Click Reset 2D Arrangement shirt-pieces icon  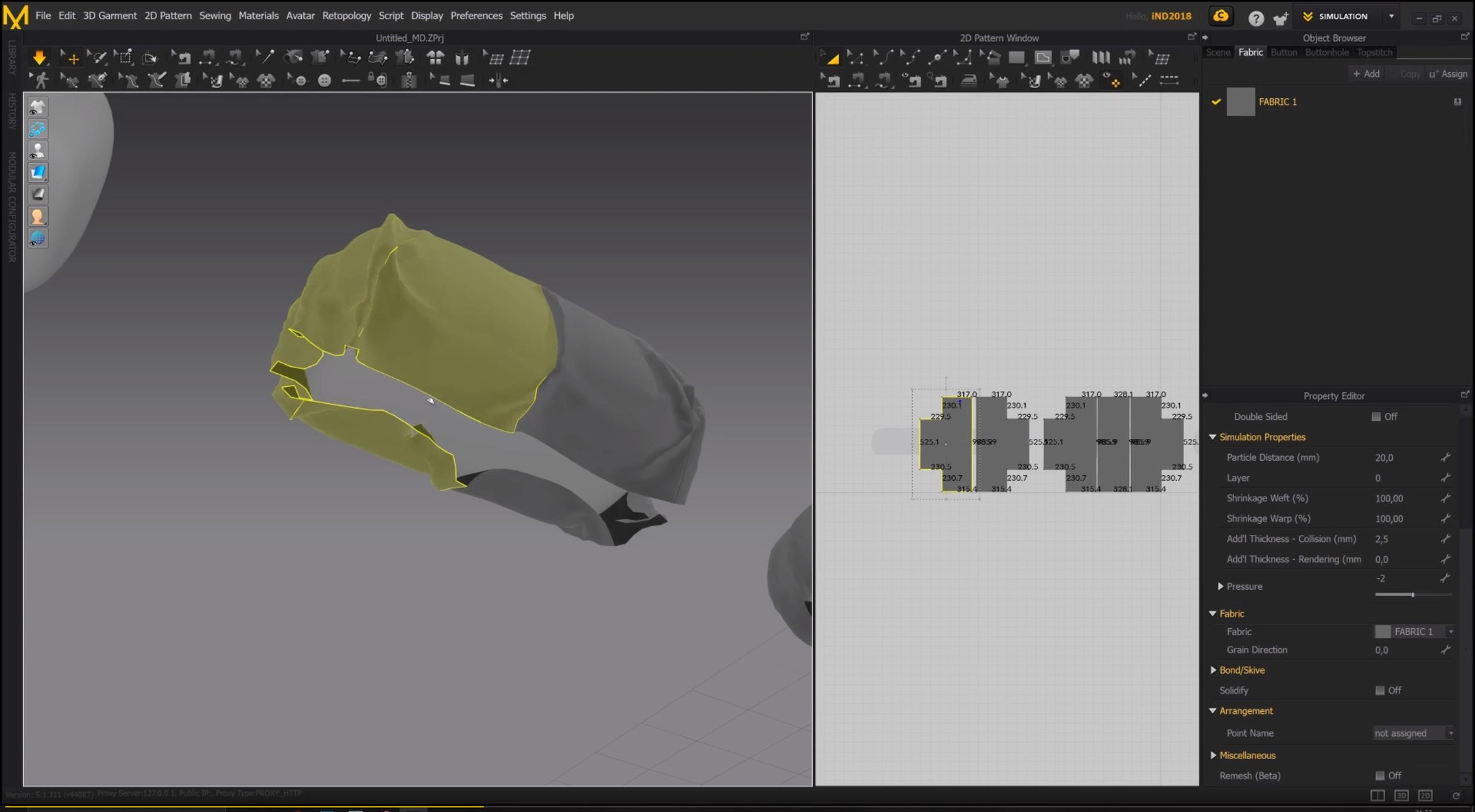click(436, 58)
